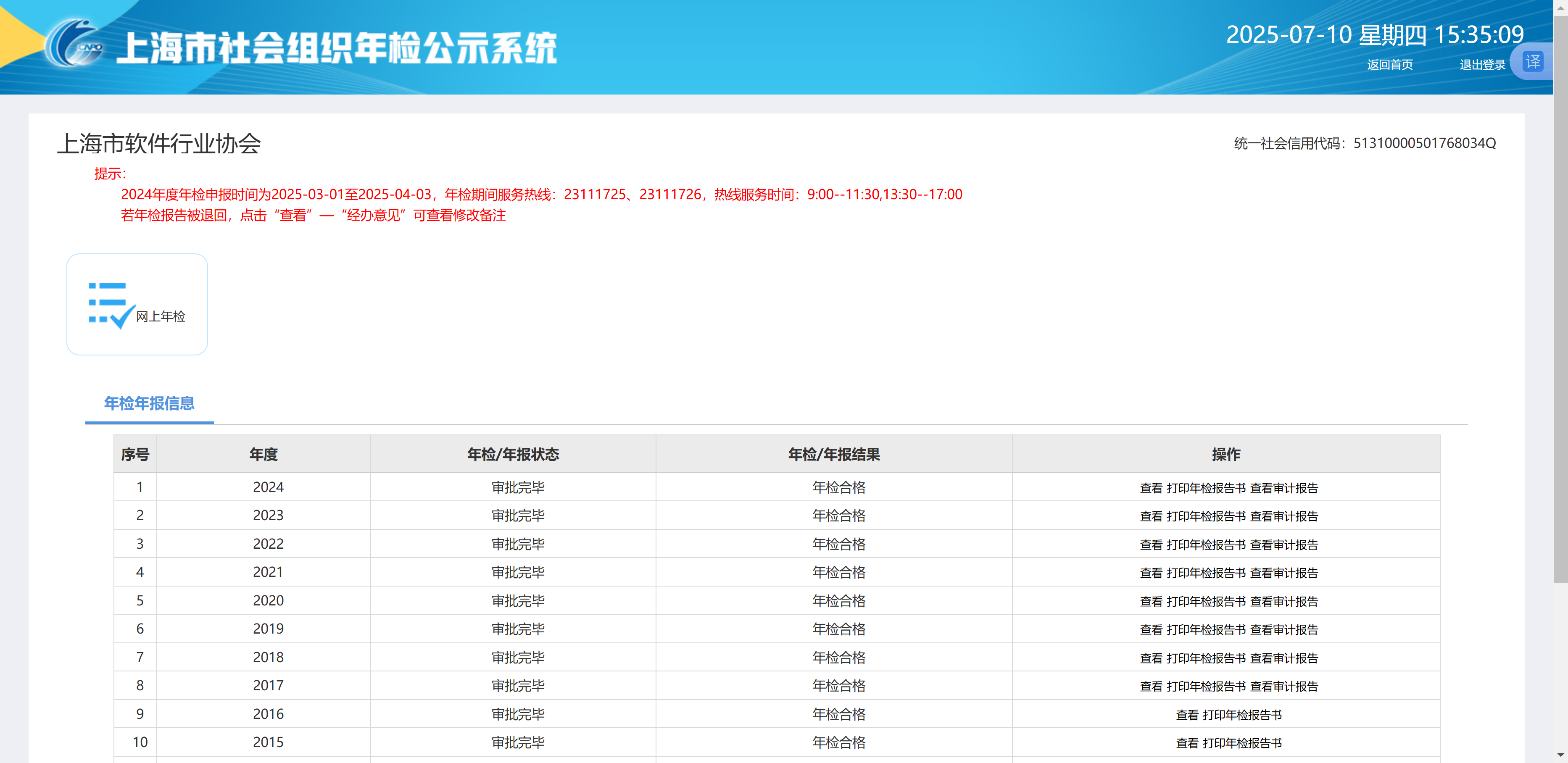This screenshot has width=1568, height=763.
Task: Click the 年度 column header
Action: coord(264,454)
